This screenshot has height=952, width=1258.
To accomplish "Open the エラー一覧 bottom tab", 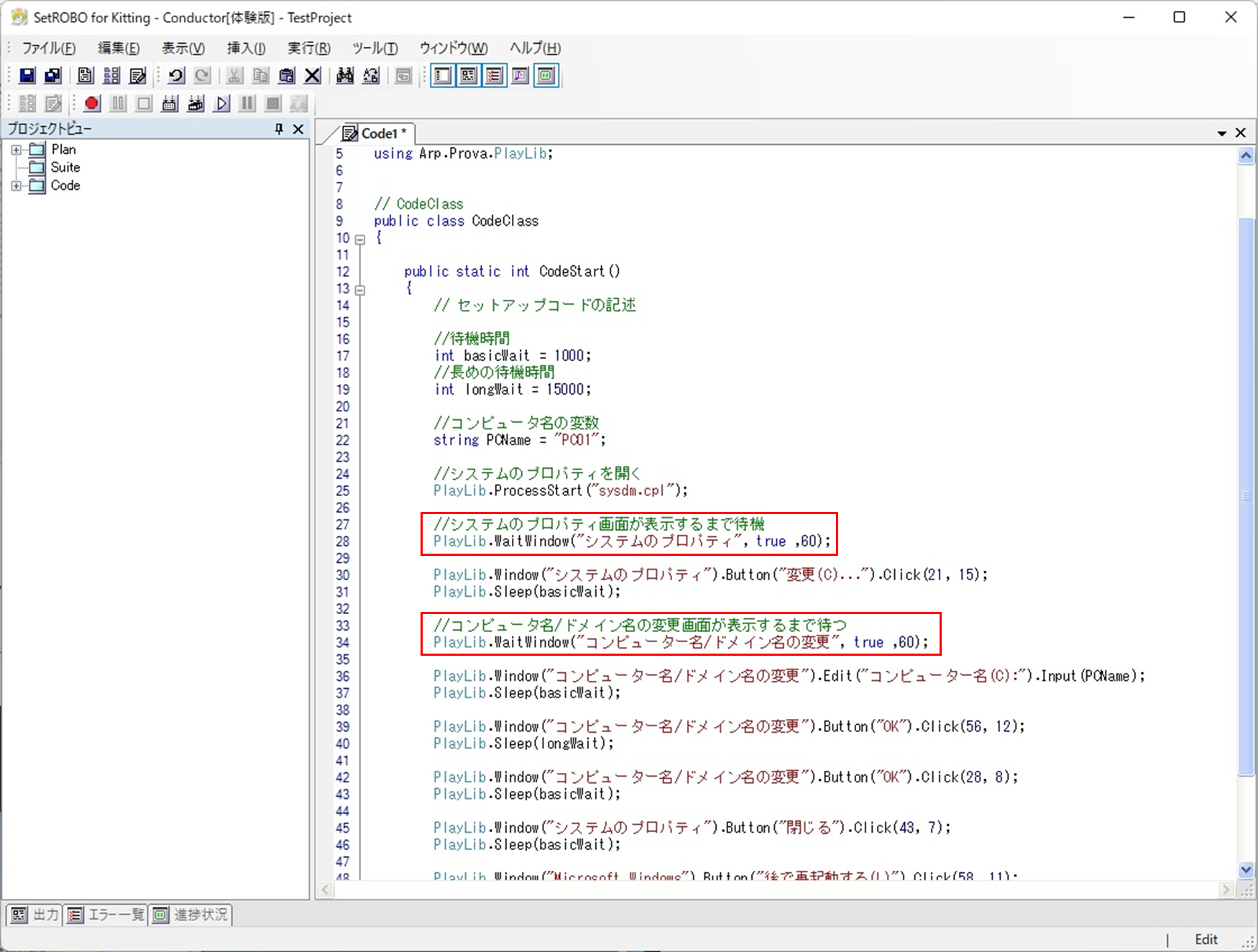I will click(x=105, y=915).
